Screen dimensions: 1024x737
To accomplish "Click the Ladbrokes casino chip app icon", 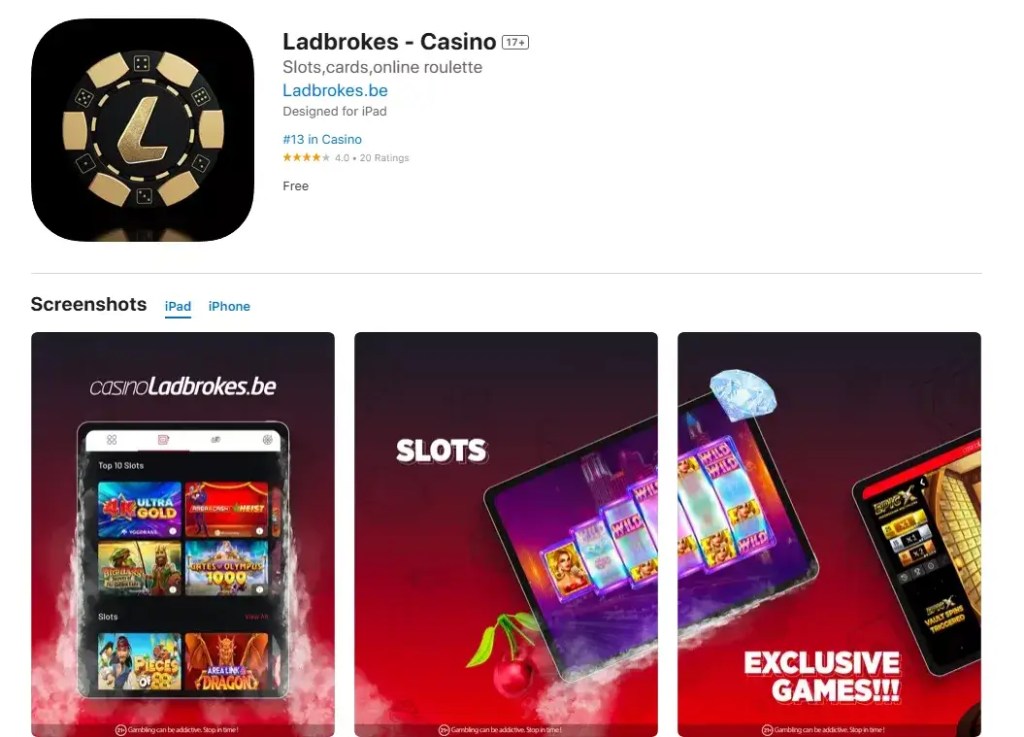I will (x=142, y=130).
